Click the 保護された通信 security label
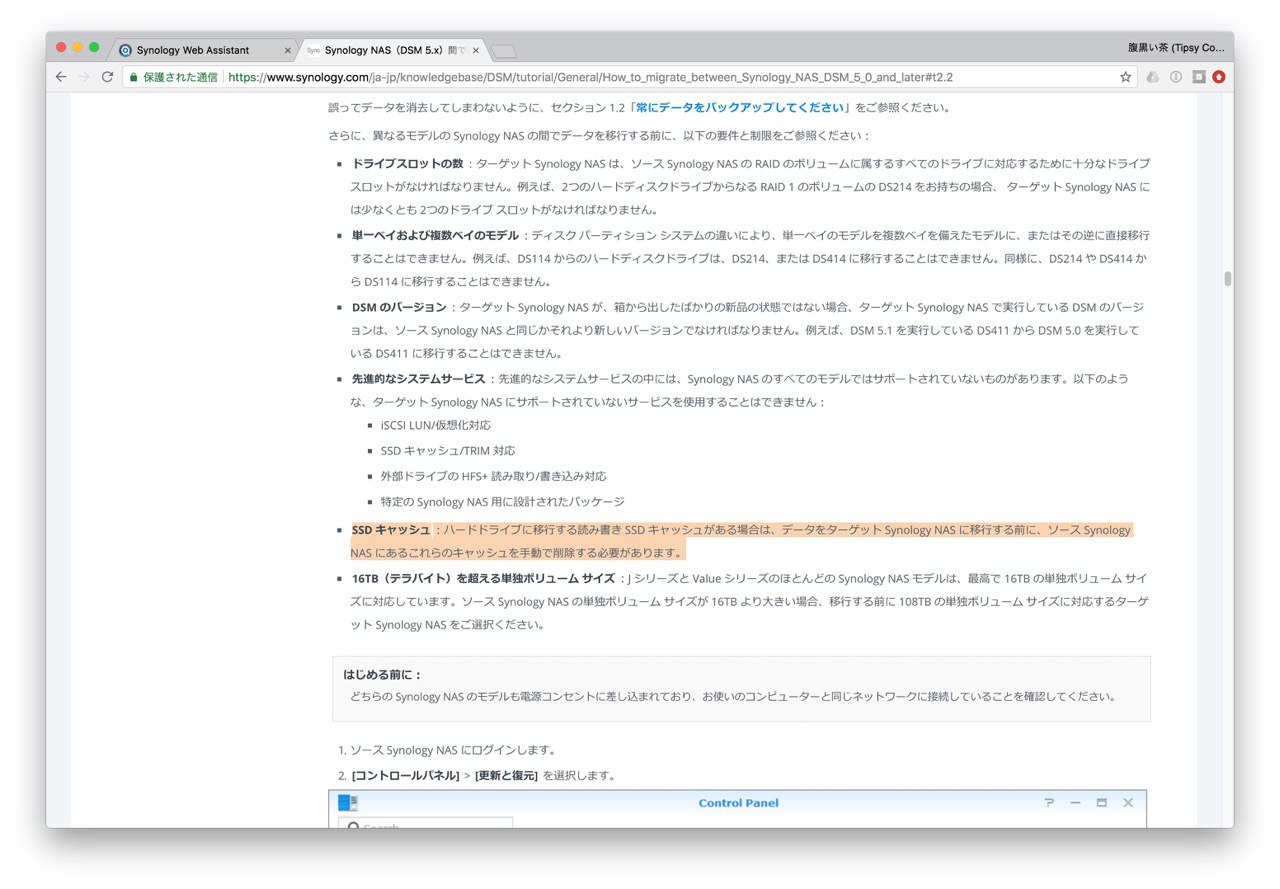The width and height of the screenshot is (1280, 889). tap(180, 77)
